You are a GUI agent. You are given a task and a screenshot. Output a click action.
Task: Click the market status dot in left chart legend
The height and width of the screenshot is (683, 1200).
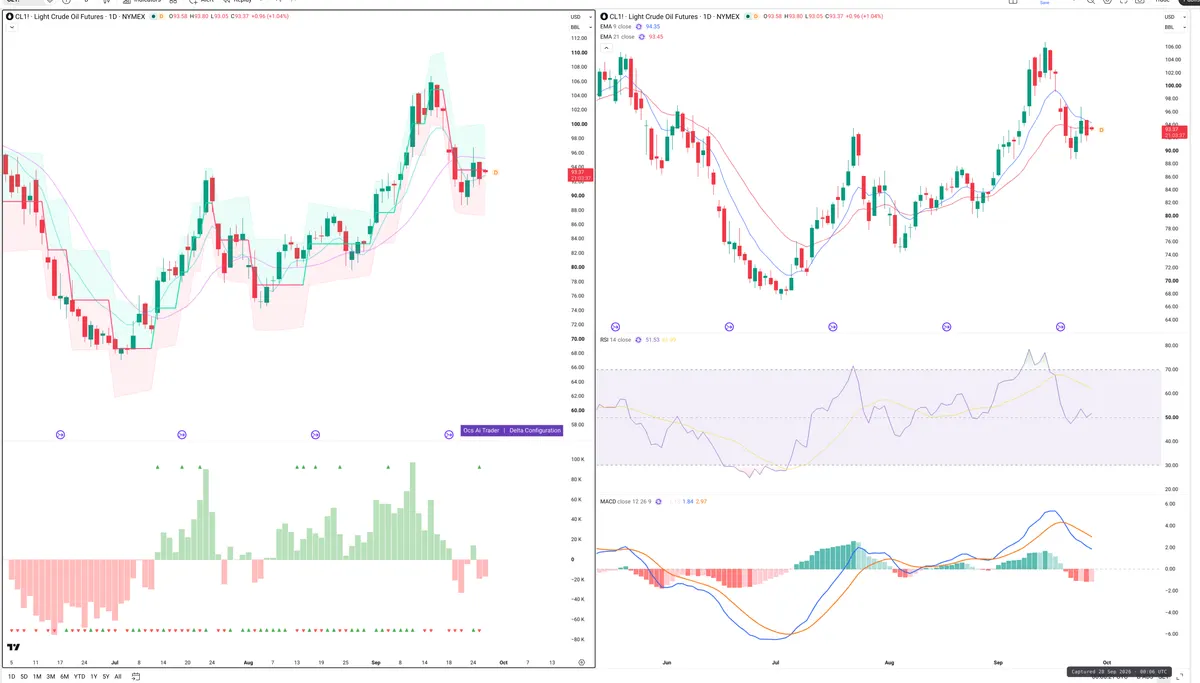(x=154, y=16)
